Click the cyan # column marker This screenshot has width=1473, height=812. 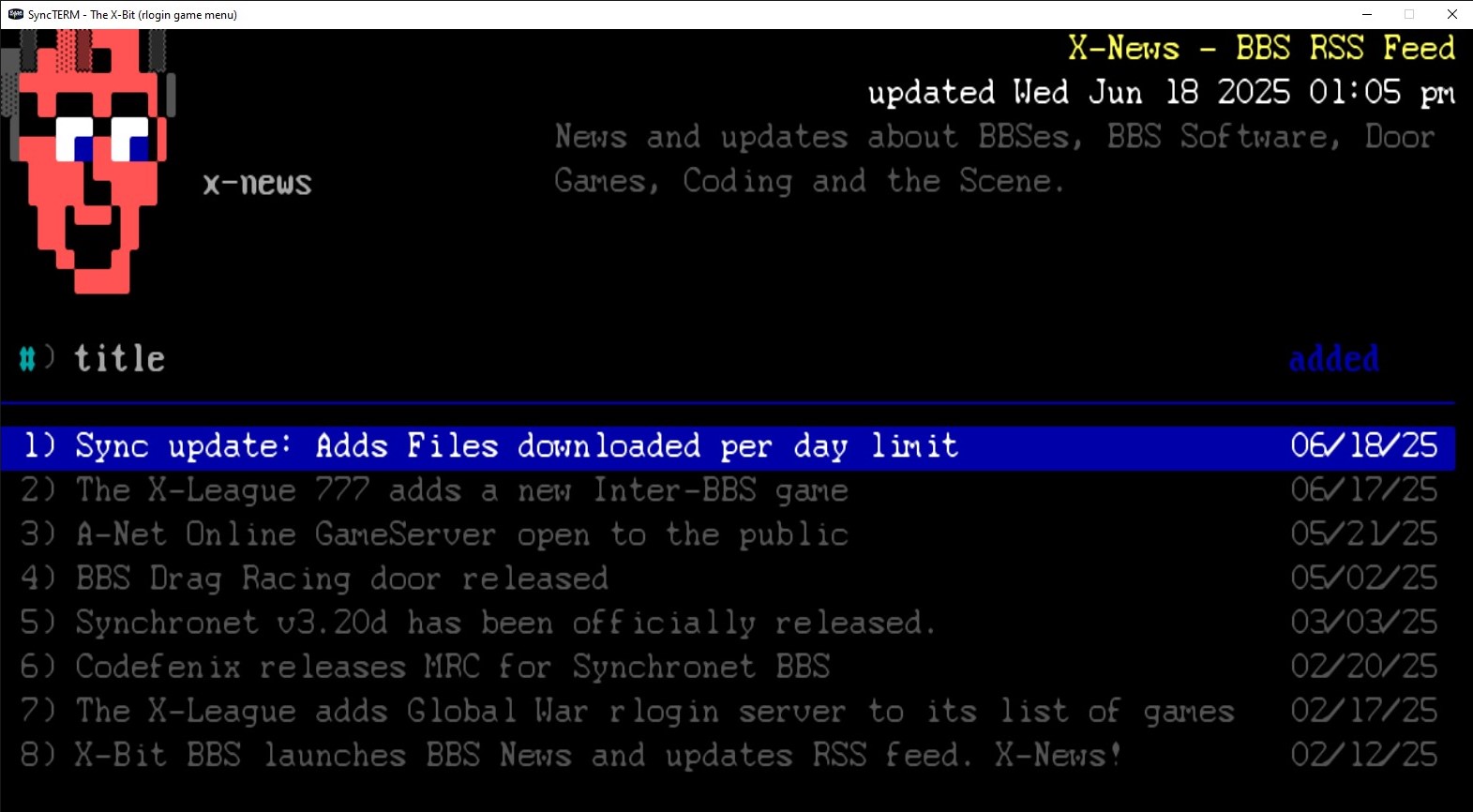27,358
